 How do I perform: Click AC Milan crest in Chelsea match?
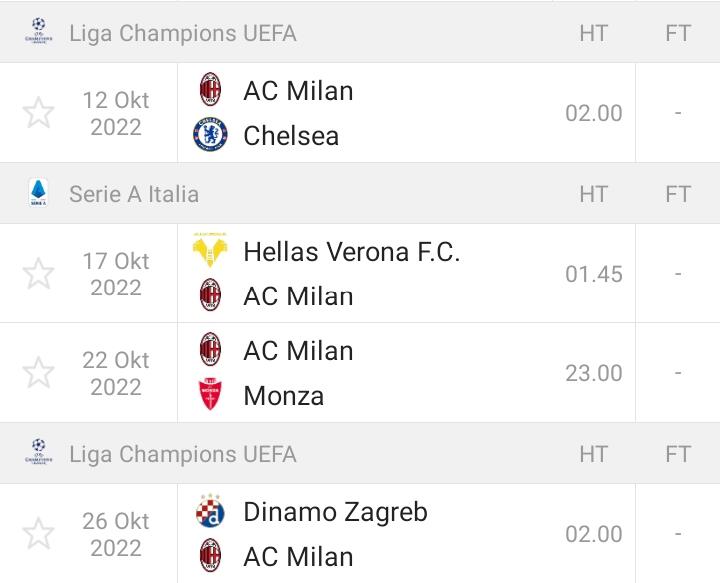211,90
